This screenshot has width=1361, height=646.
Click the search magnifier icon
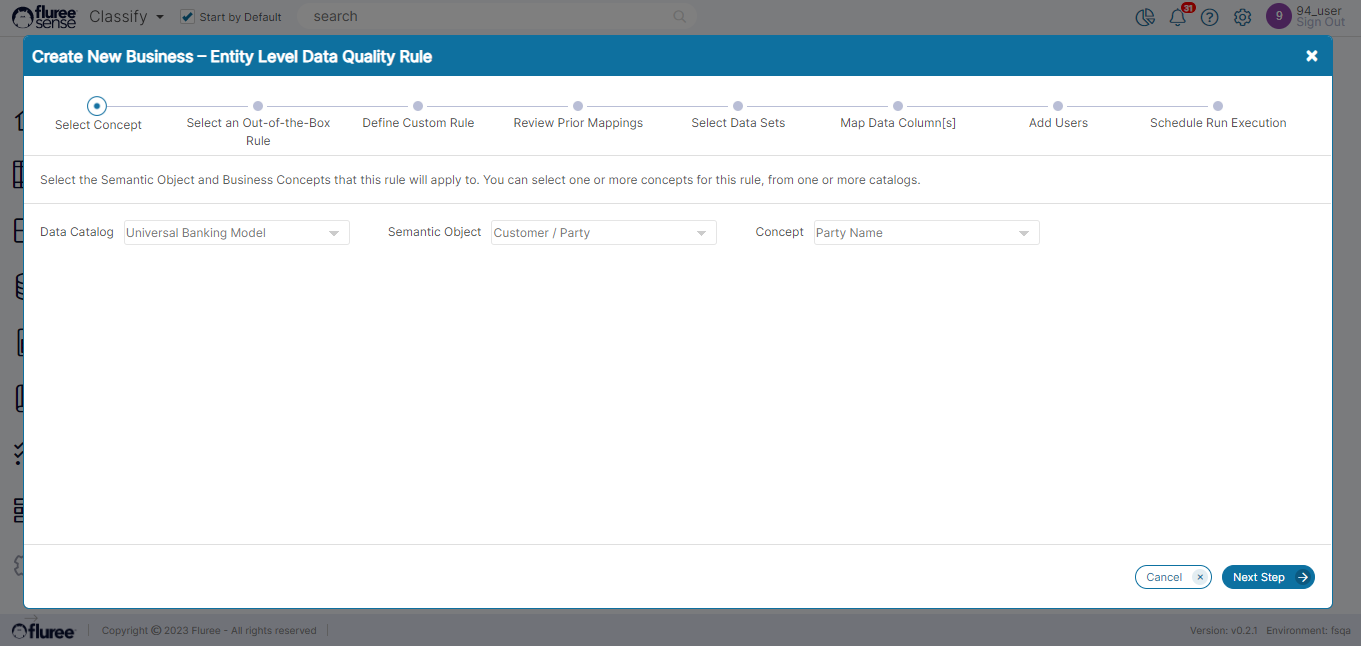(x=680, y=17)
